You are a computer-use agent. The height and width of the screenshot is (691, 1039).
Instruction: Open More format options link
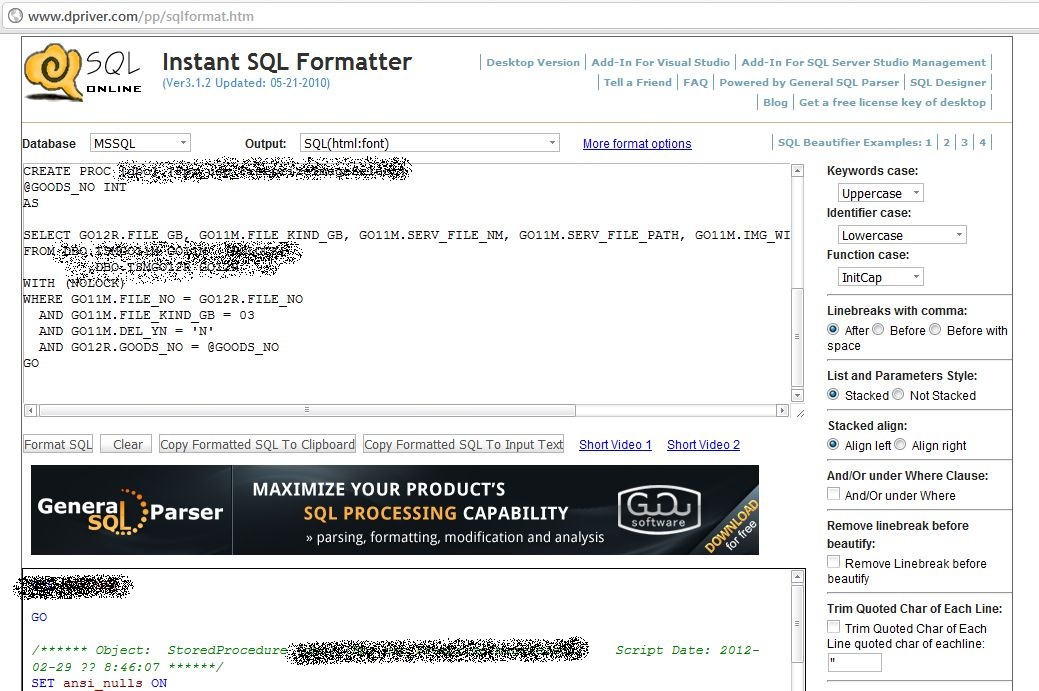click(637, 144)
